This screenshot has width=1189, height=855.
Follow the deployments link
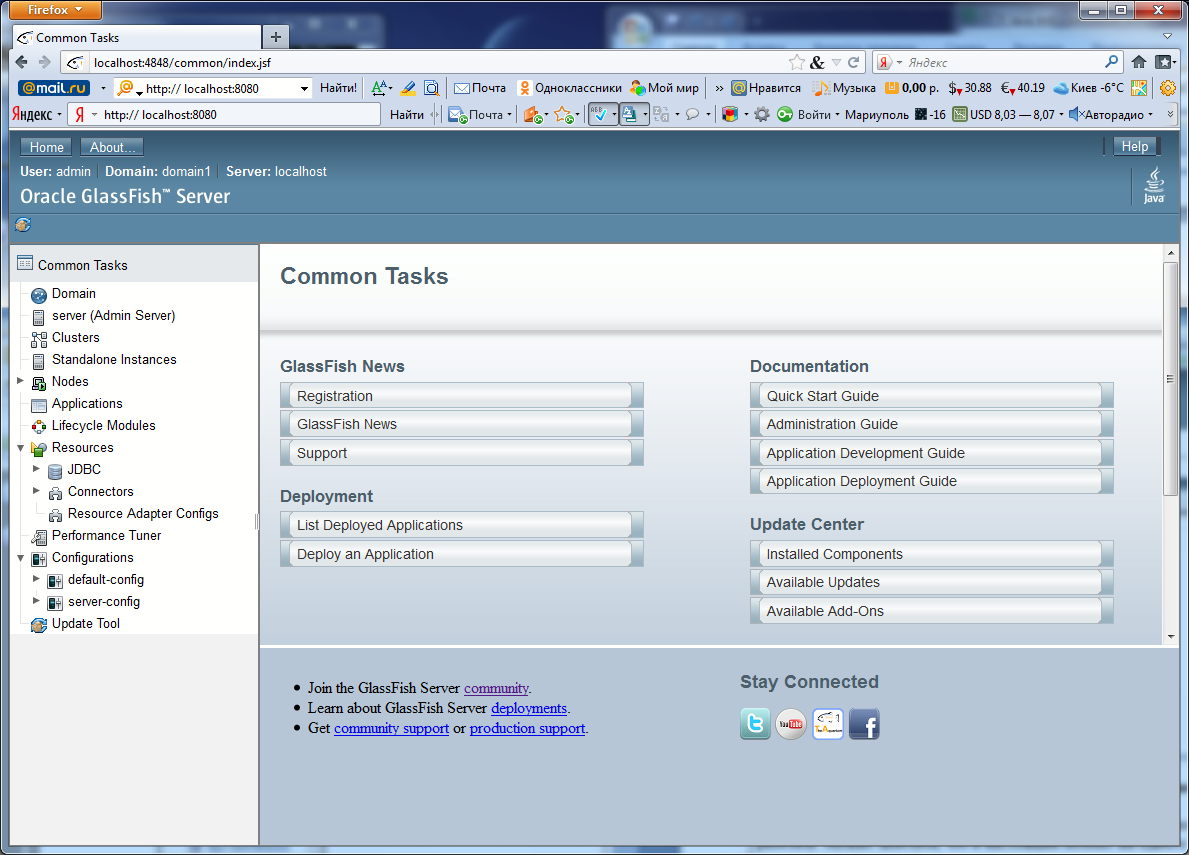click(529, 708)
